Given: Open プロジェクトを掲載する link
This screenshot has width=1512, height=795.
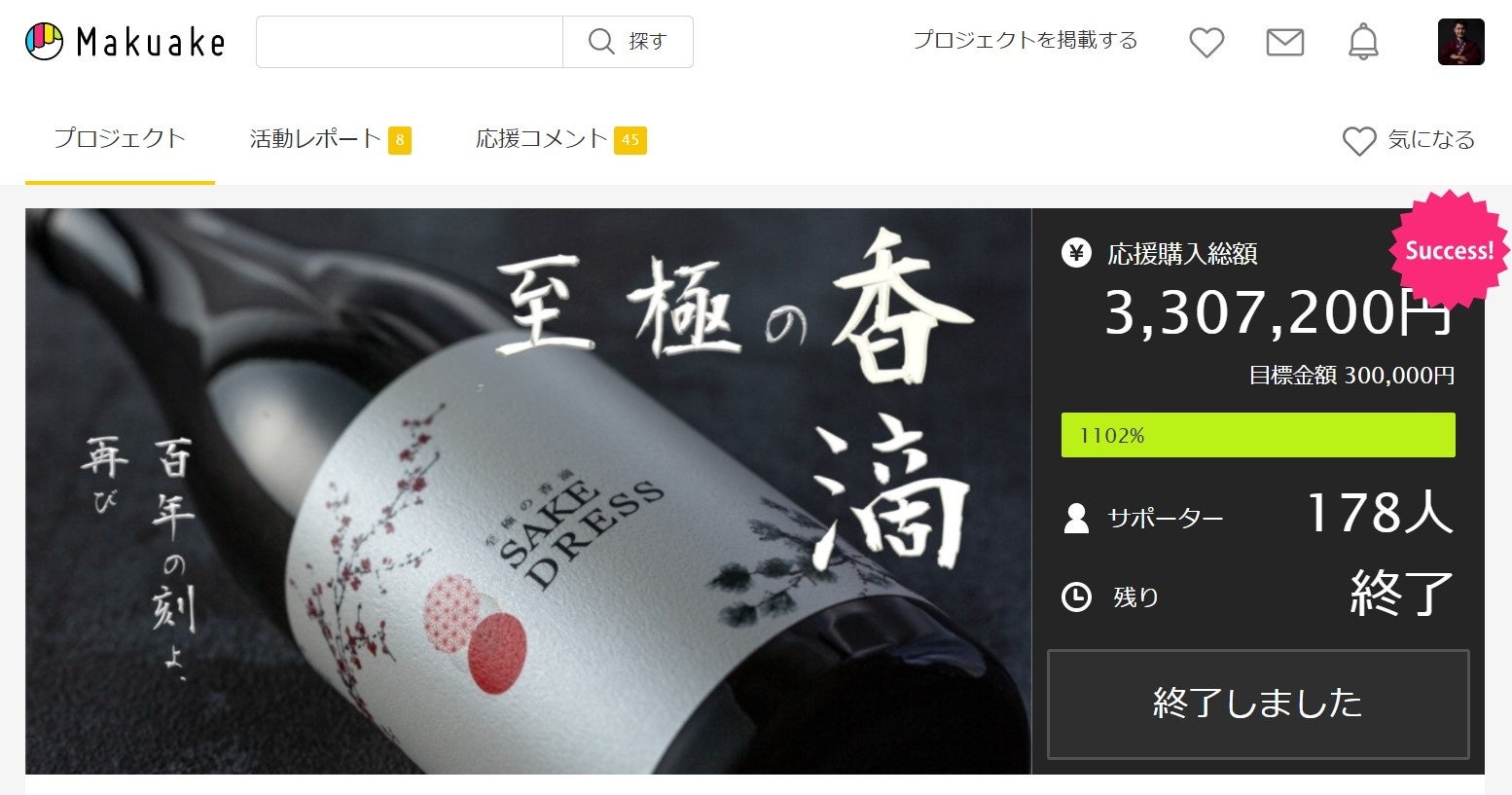Looking at the screenshot, I should [x=1026, y=41].
